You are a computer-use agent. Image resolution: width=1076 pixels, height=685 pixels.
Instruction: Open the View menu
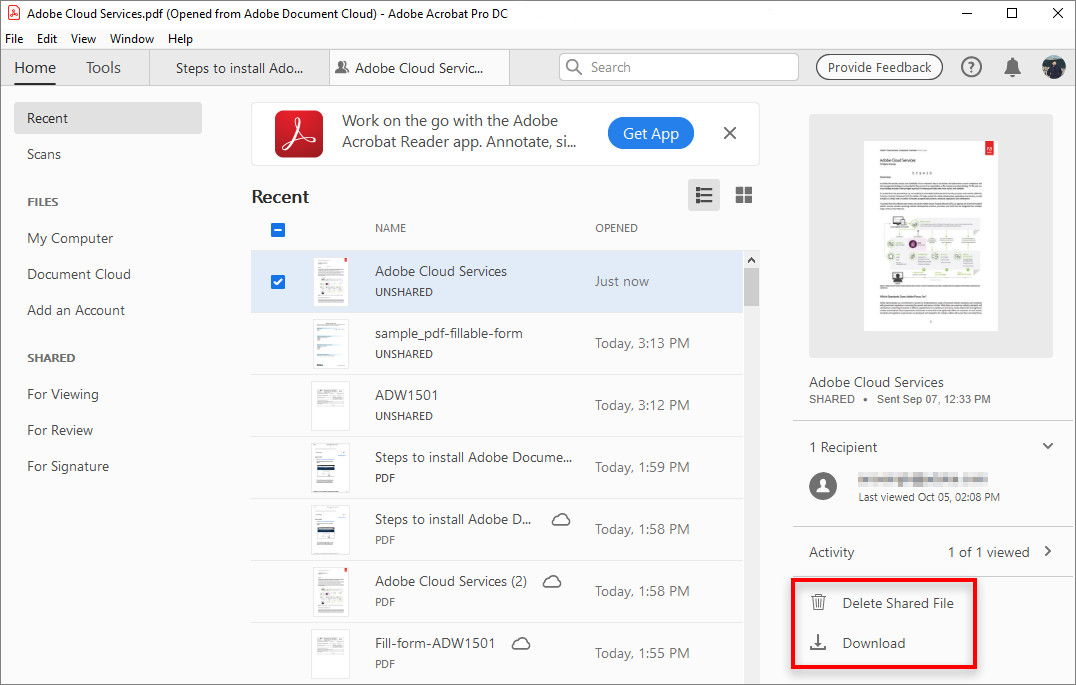(x=83, y=38)
